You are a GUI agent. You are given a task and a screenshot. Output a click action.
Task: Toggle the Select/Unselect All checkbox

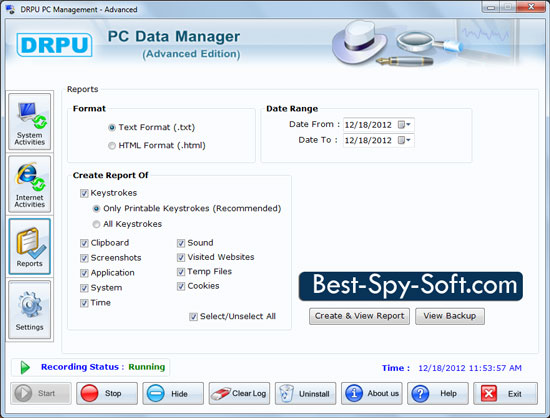coord(193,317)
